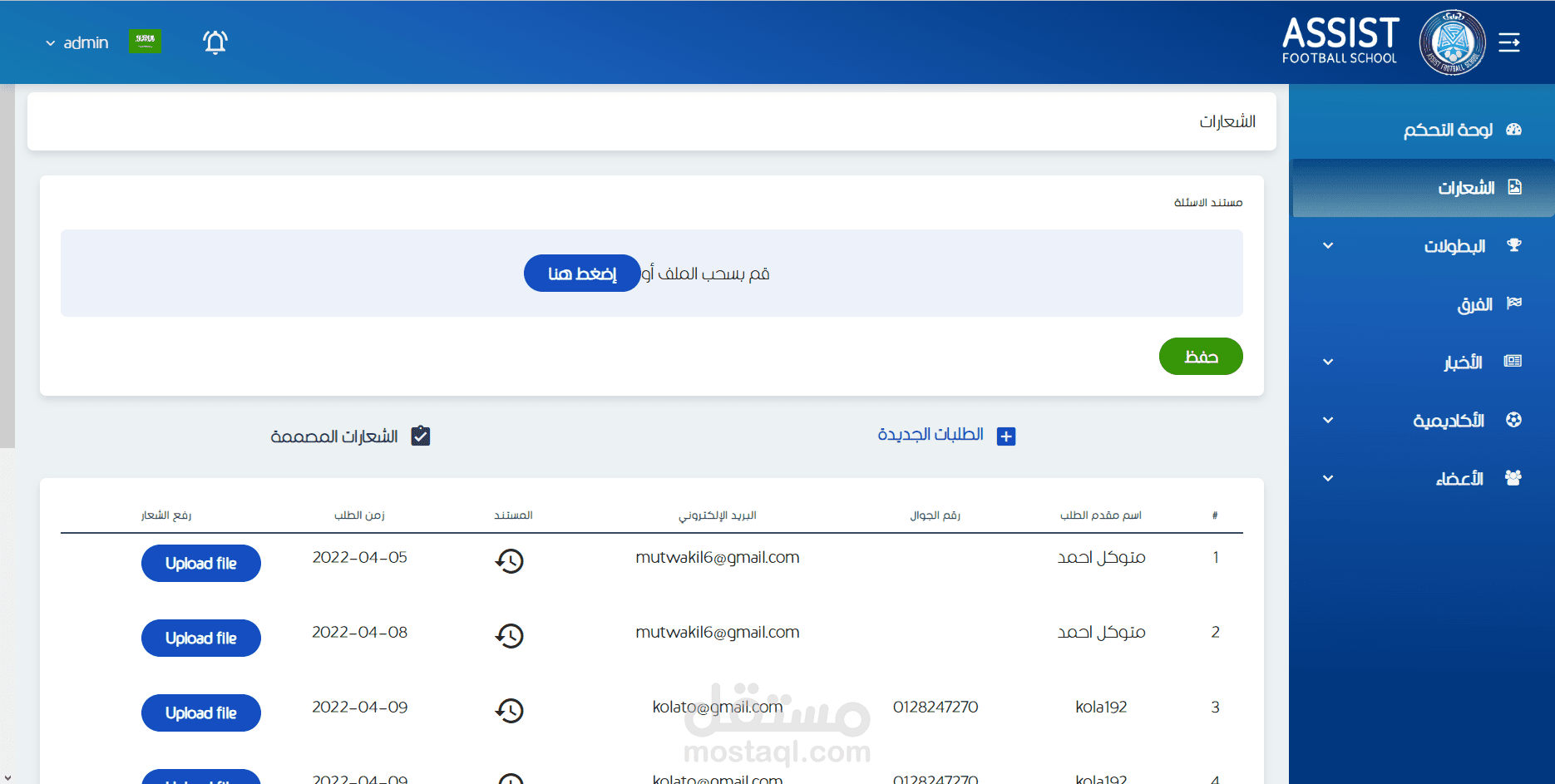The width and height of the screenshot is (1555, 784).
Task: Click the plus icon beside الطلبات الجديدة
Action: (x=1006, y=436)
